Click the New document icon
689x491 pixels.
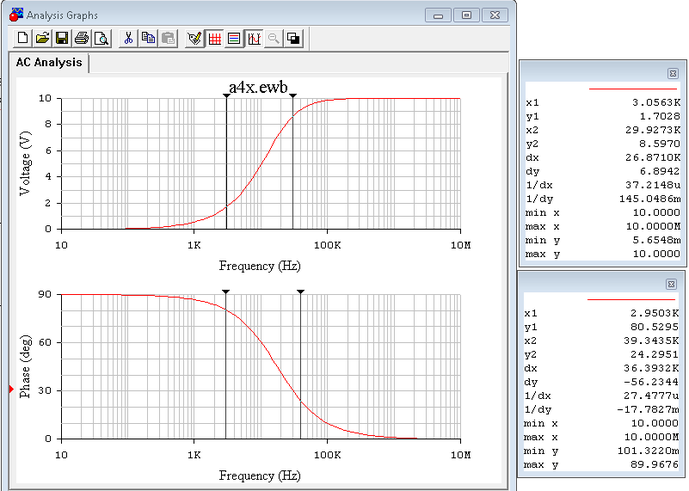pyautogui.click(x=22, y=38)
